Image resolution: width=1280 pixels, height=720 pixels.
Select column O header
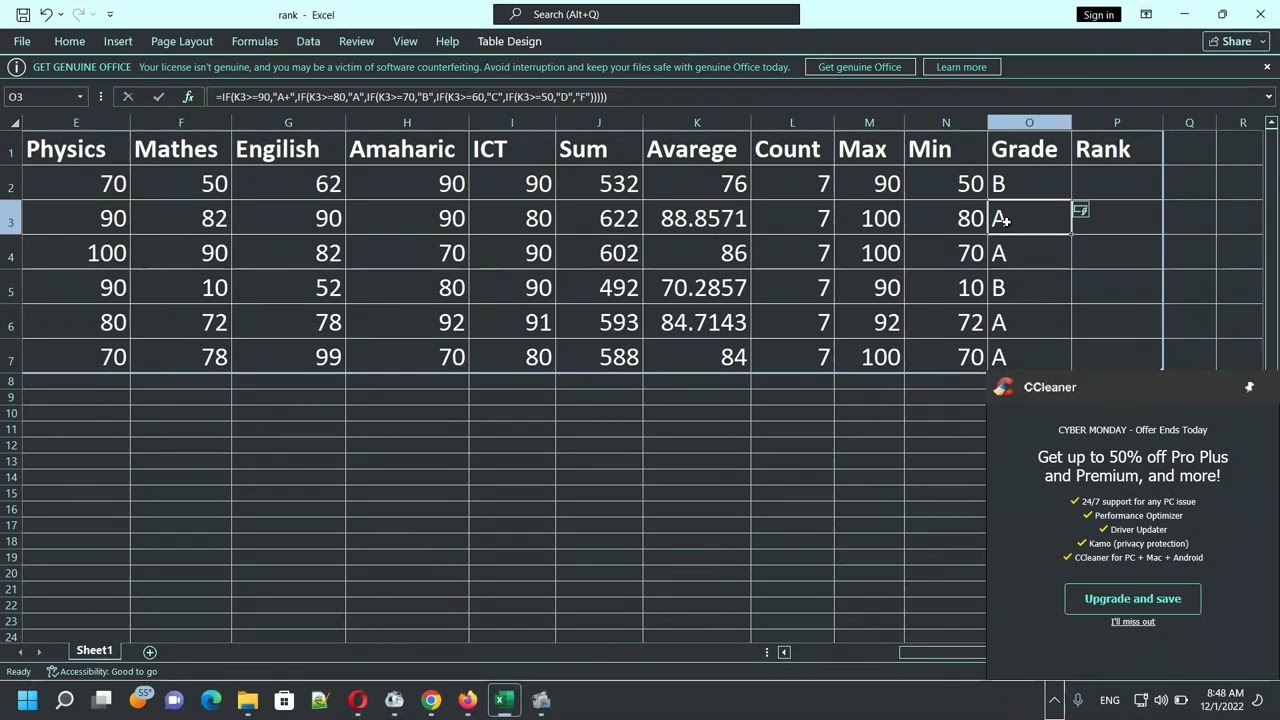pyautogui.click(x=1029, y=123)
